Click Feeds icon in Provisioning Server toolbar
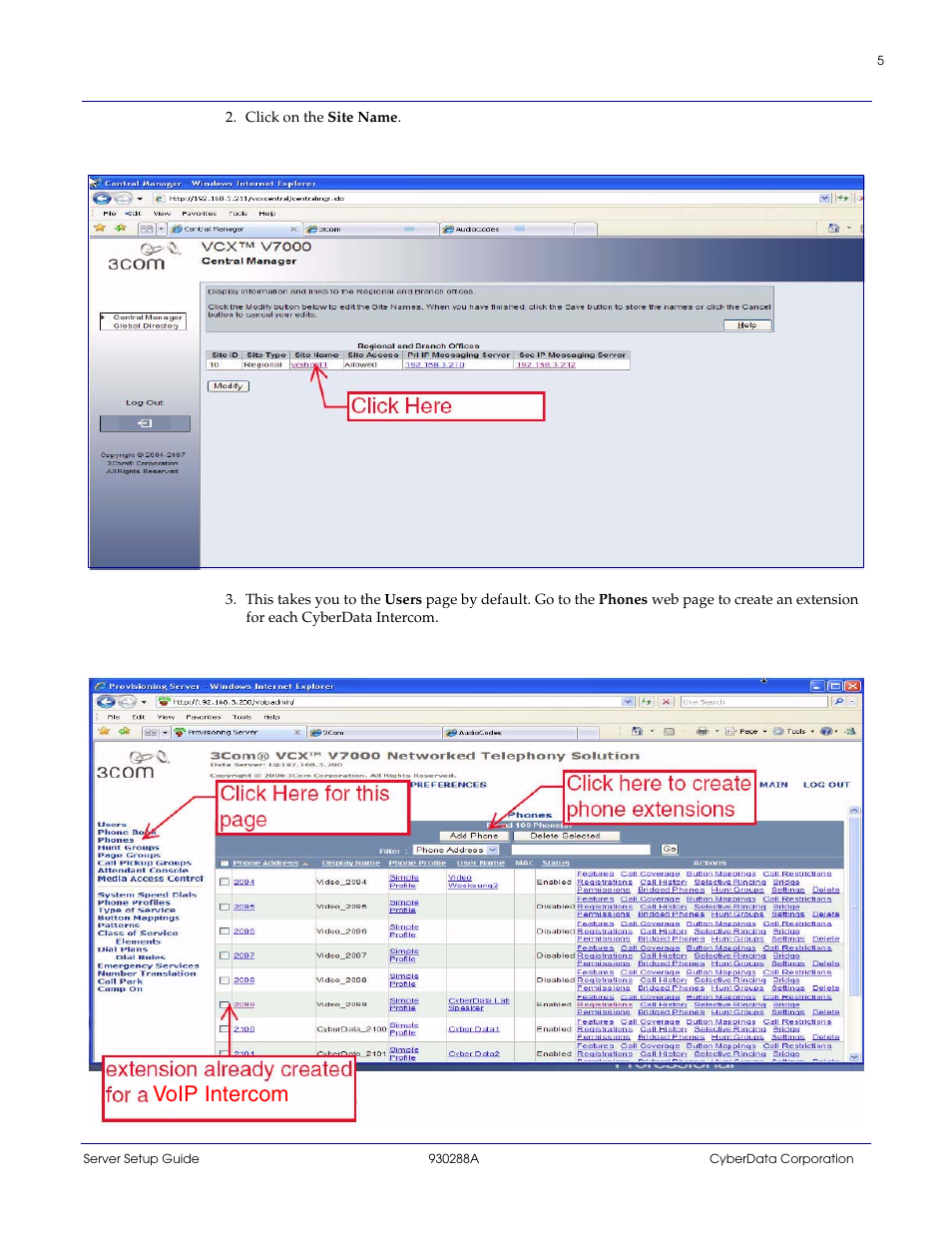 (670, 732)
